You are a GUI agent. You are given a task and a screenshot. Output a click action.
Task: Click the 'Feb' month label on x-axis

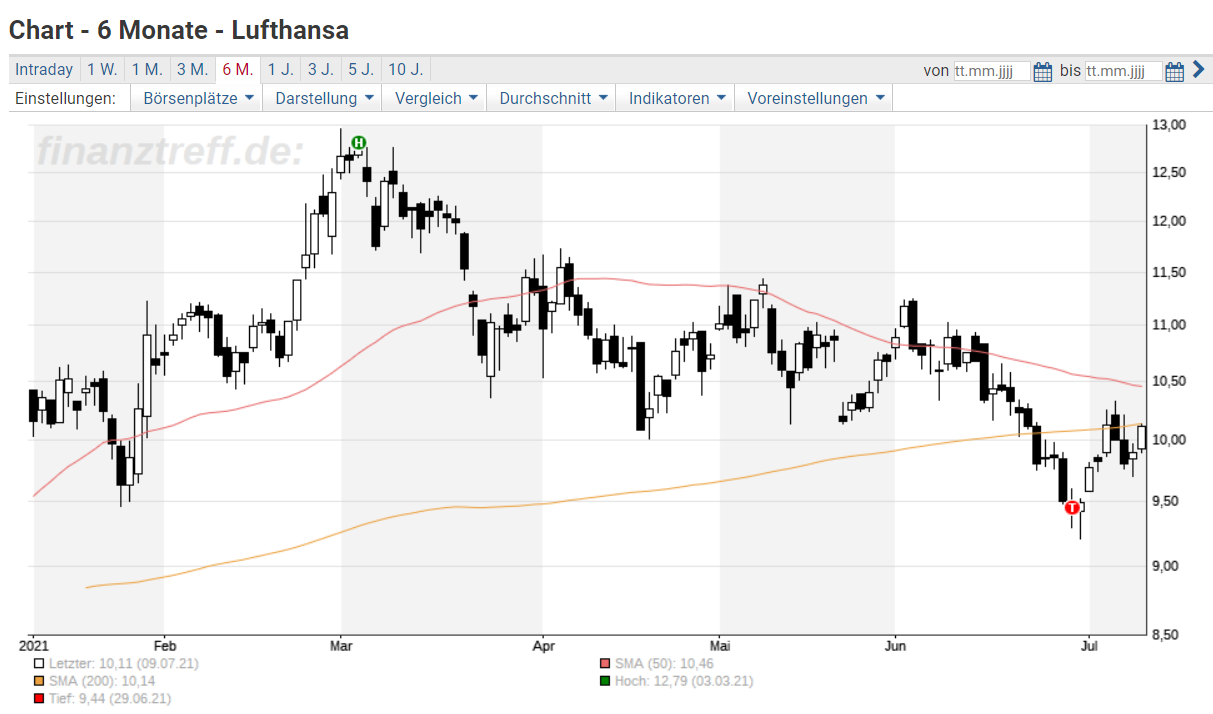pos(165,646)
